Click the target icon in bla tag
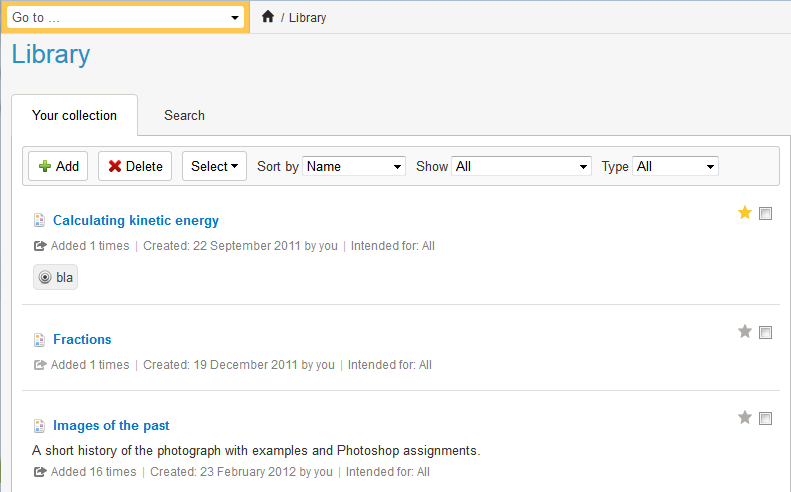 tap(45, 277)
